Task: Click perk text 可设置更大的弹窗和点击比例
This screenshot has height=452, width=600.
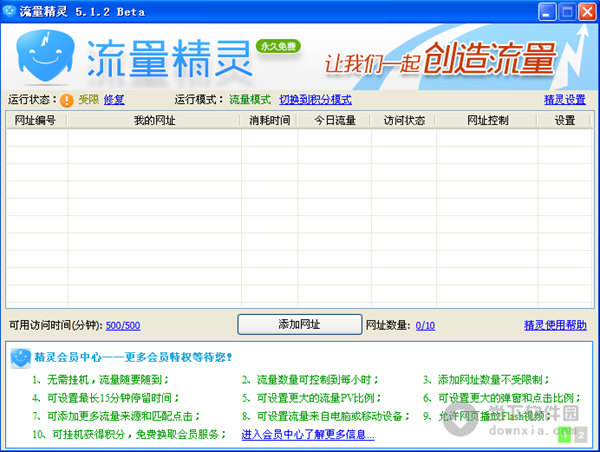Action: click(506, 398)
